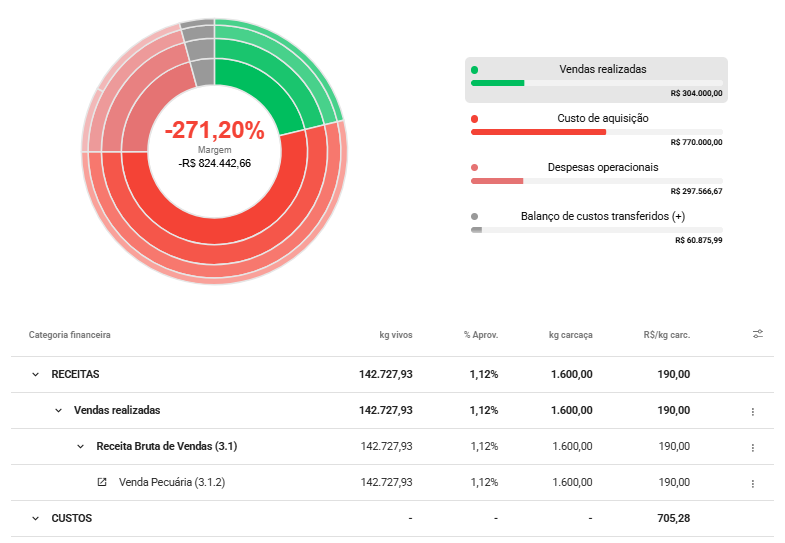The width and height of the screenshot is (785, 543).
Task: Click the R$ 297.566,67 amount
Action: [x=696, y=191]
